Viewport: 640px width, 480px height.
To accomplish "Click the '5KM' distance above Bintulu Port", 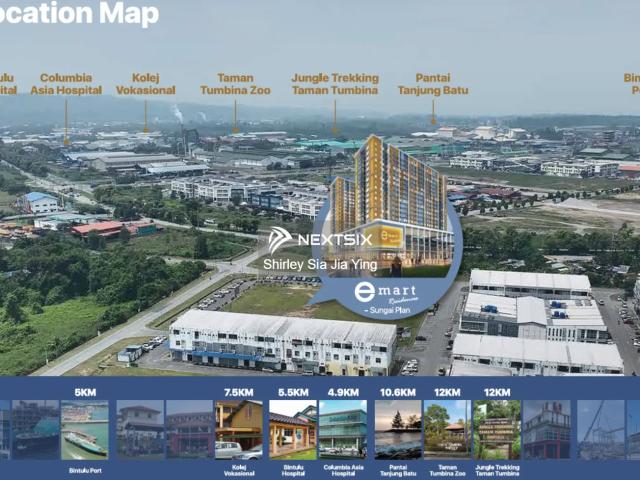I will tap(85, 393).
